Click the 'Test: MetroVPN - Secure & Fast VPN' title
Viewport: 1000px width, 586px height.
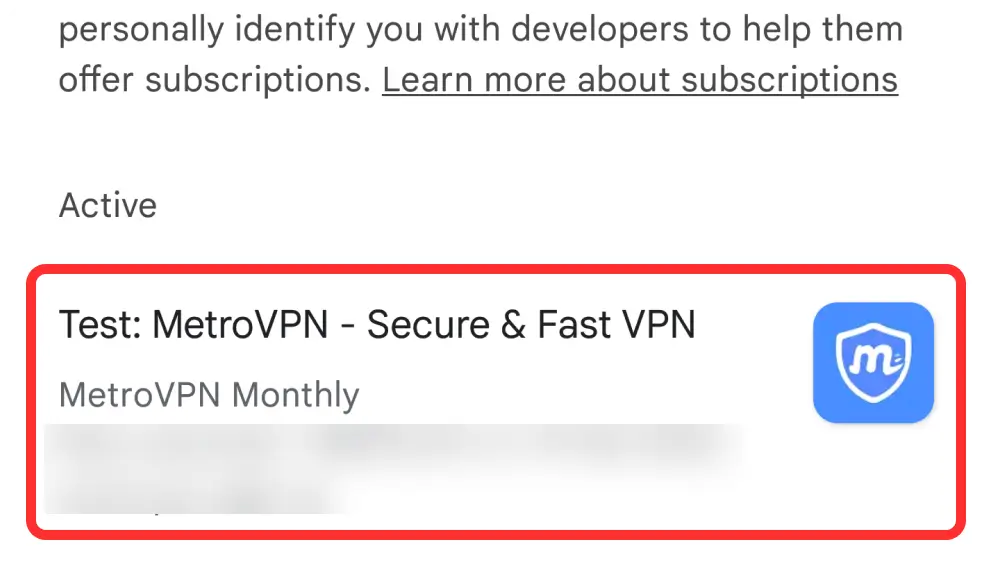377,323
